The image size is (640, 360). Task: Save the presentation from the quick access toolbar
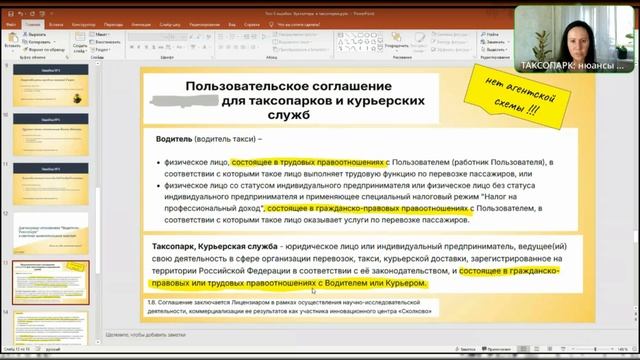pyautogui.click(x=11, y=14)
